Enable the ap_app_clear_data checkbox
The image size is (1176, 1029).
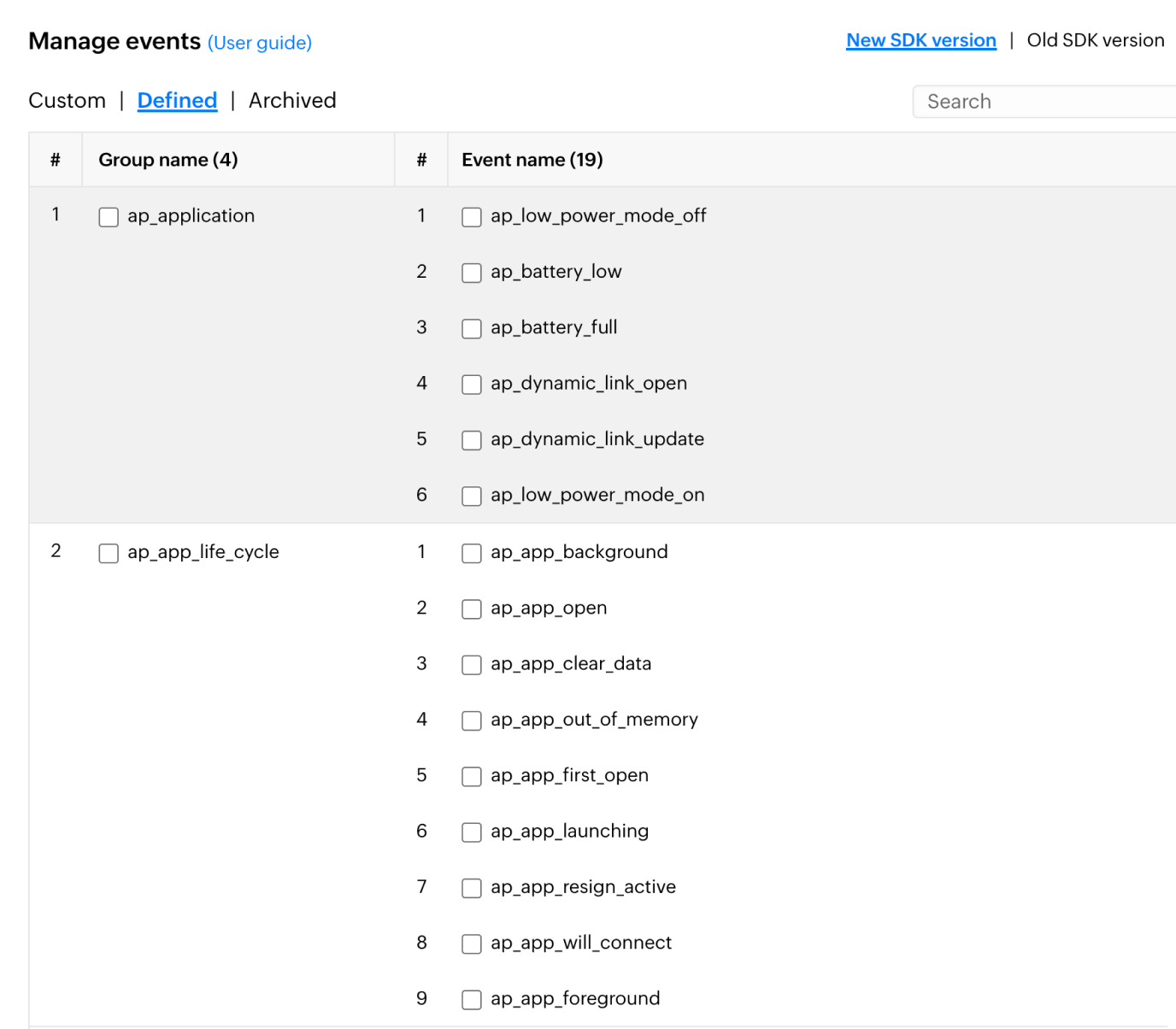(472, 665)
